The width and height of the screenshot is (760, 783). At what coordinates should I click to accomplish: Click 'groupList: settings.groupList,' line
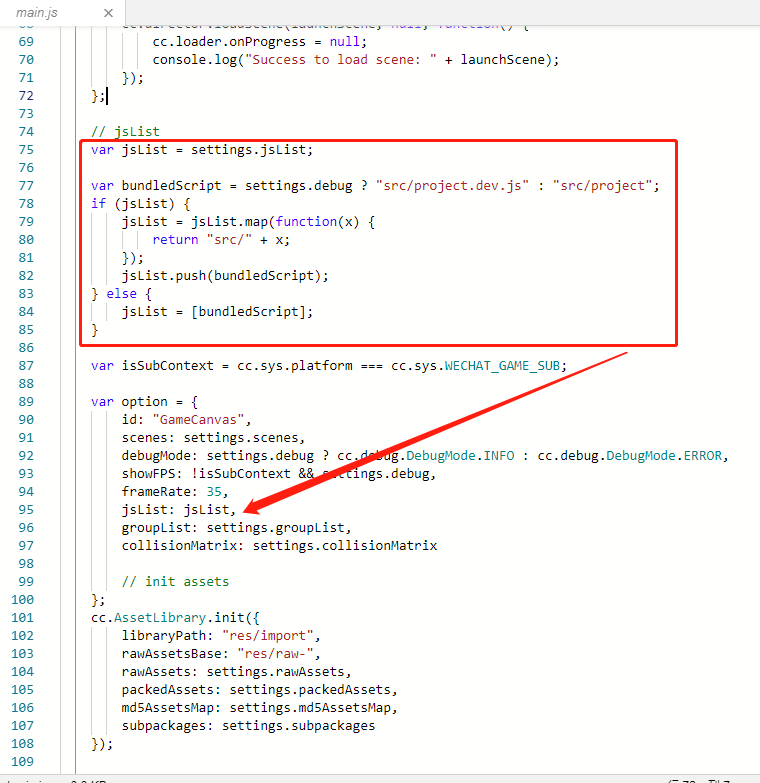point(237,528)
